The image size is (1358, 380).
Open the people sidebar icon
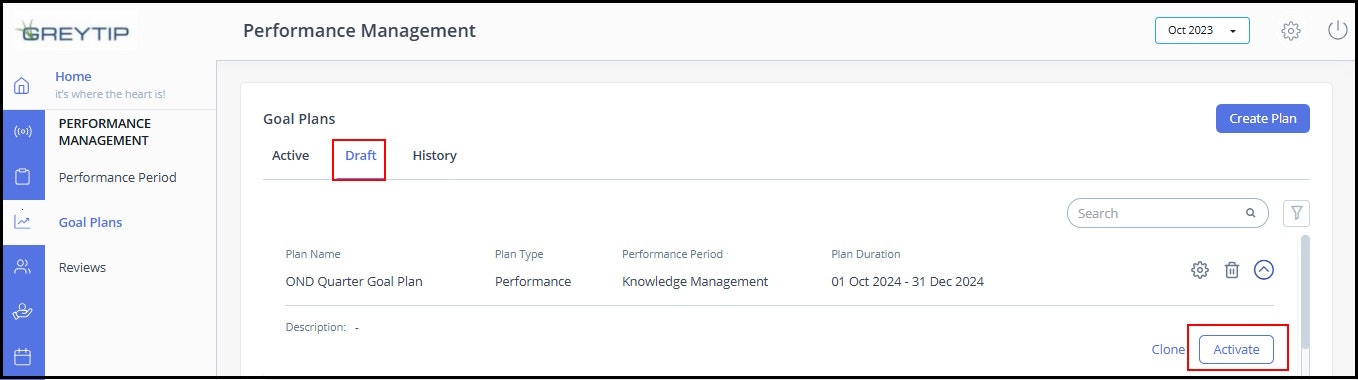click(x=22, y=266)
